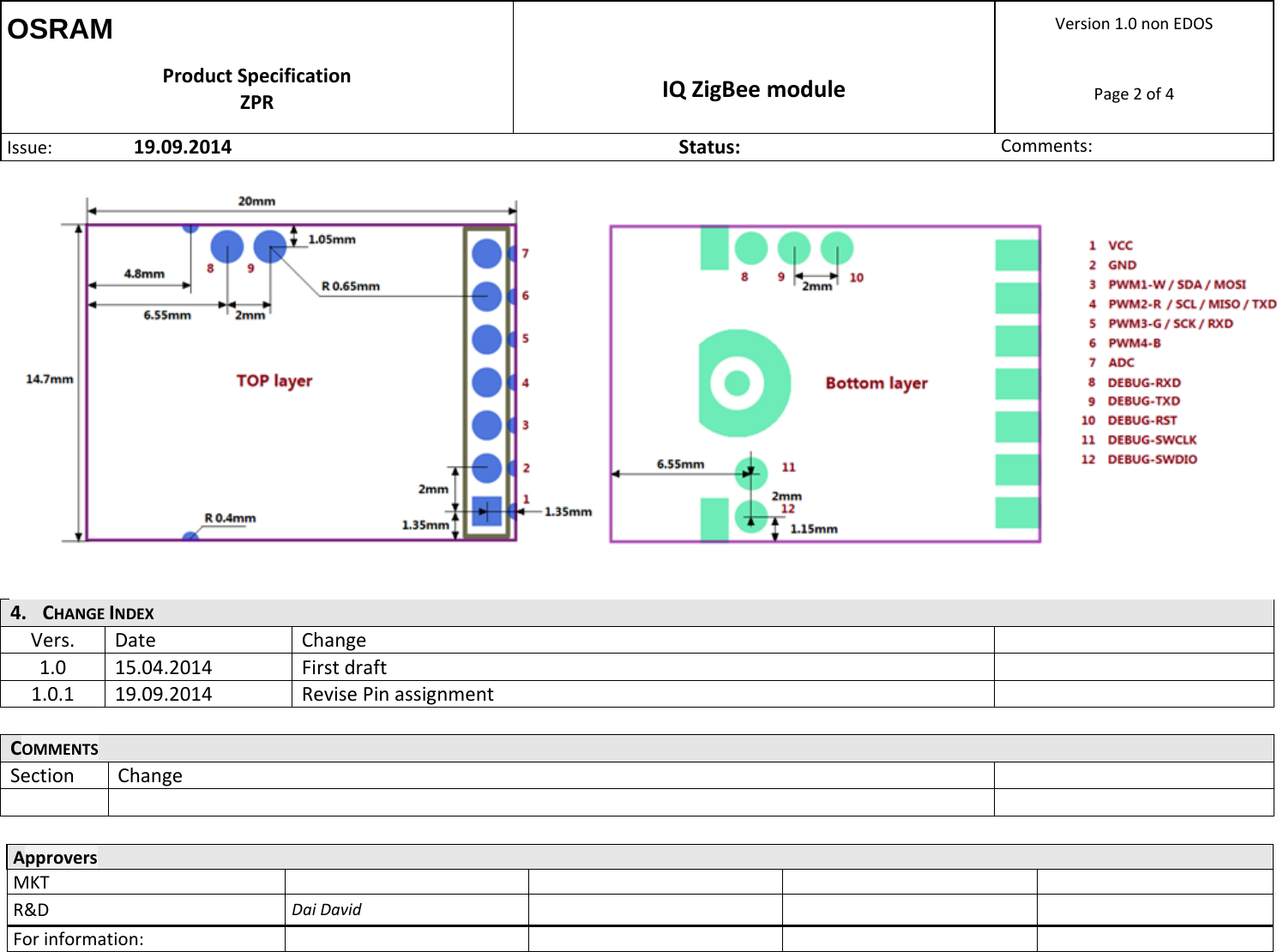Click 'PWM1-W / SDA / MOSI' legend entry
The height and width of the screenshot is (952, 1277).
[x=1177, y=284]
